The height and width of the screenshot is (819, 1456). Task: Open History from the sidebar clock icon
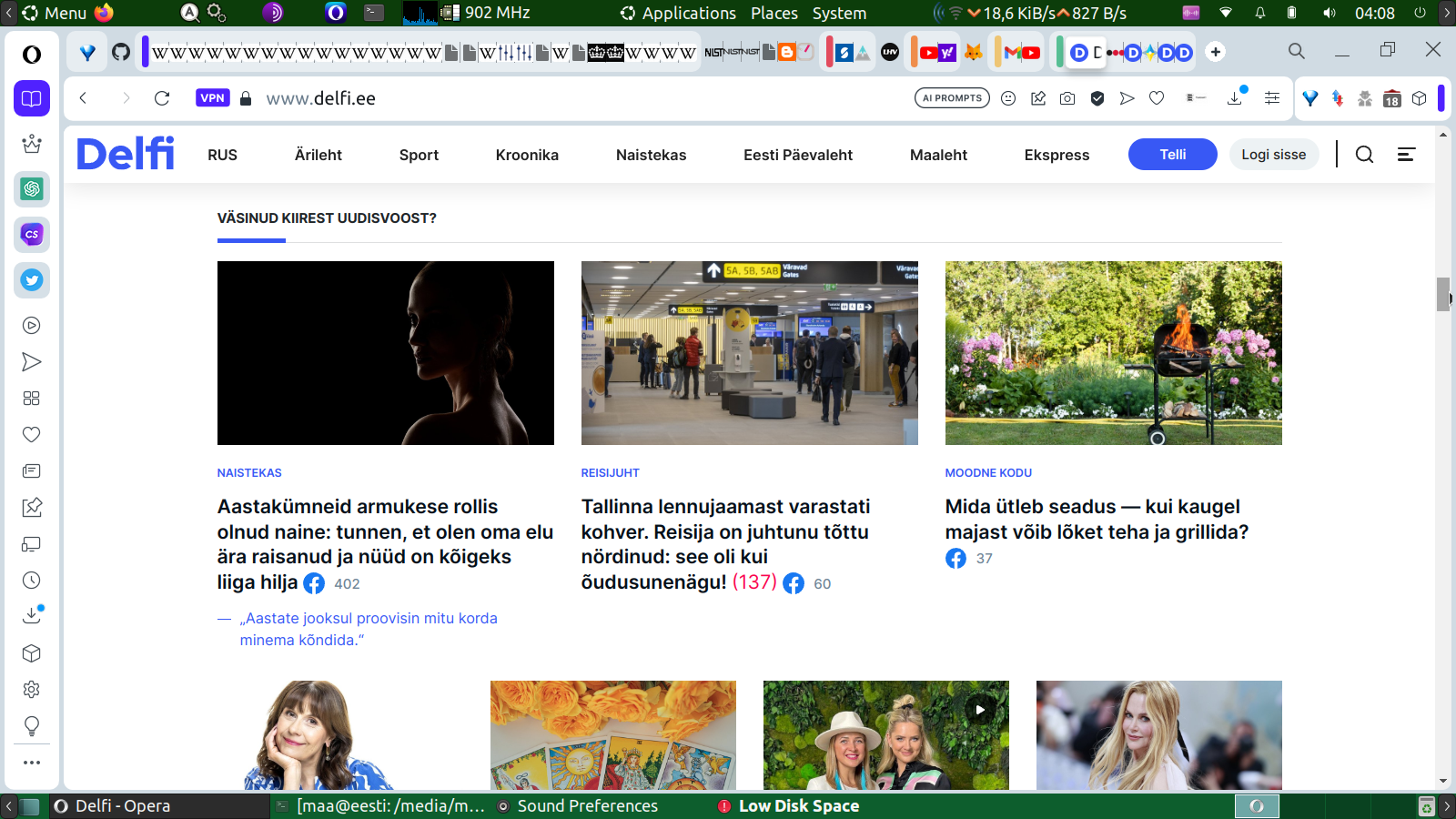tap(32, 581)
